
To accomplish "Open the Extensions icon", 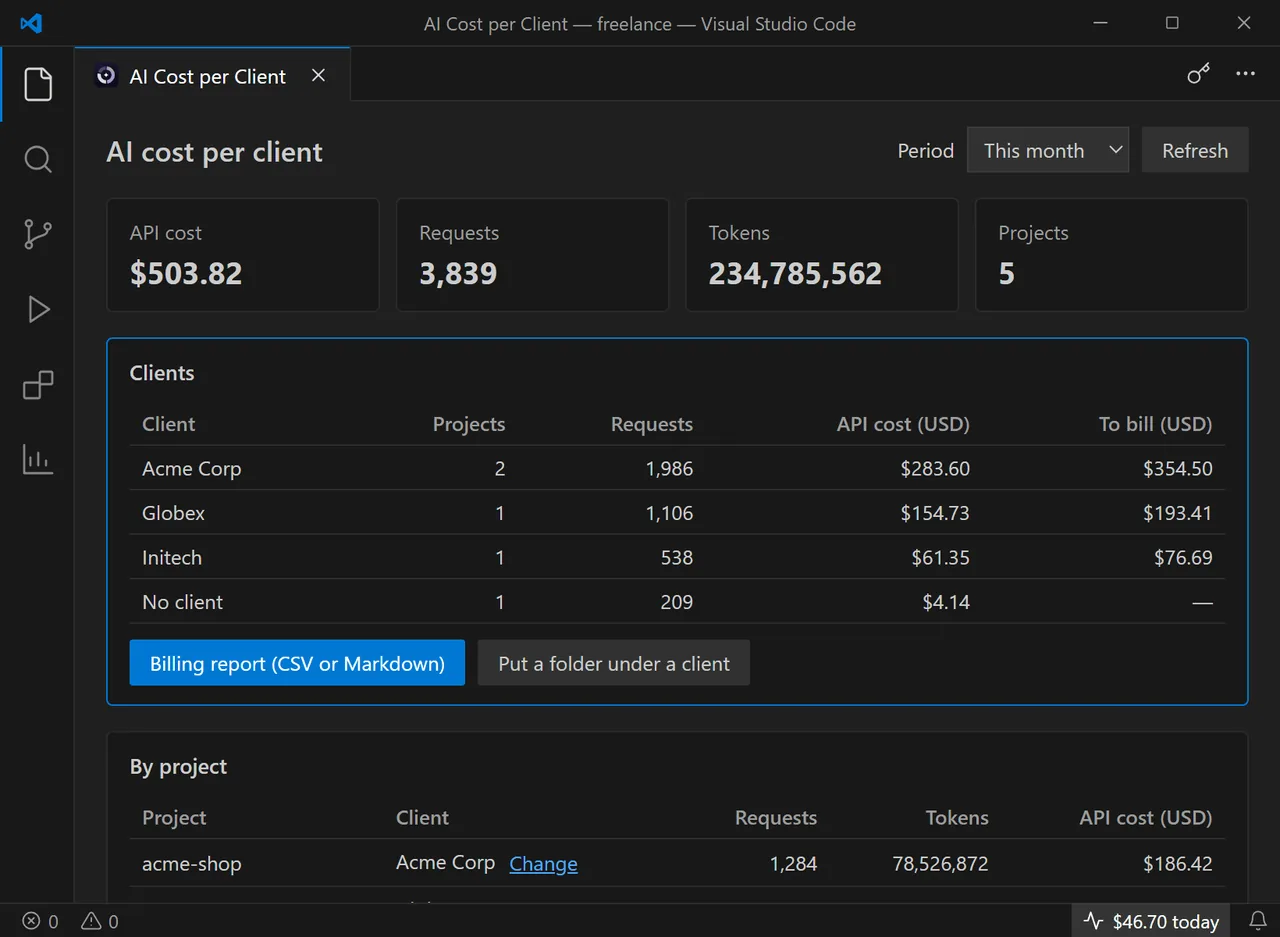I will 38,384.
